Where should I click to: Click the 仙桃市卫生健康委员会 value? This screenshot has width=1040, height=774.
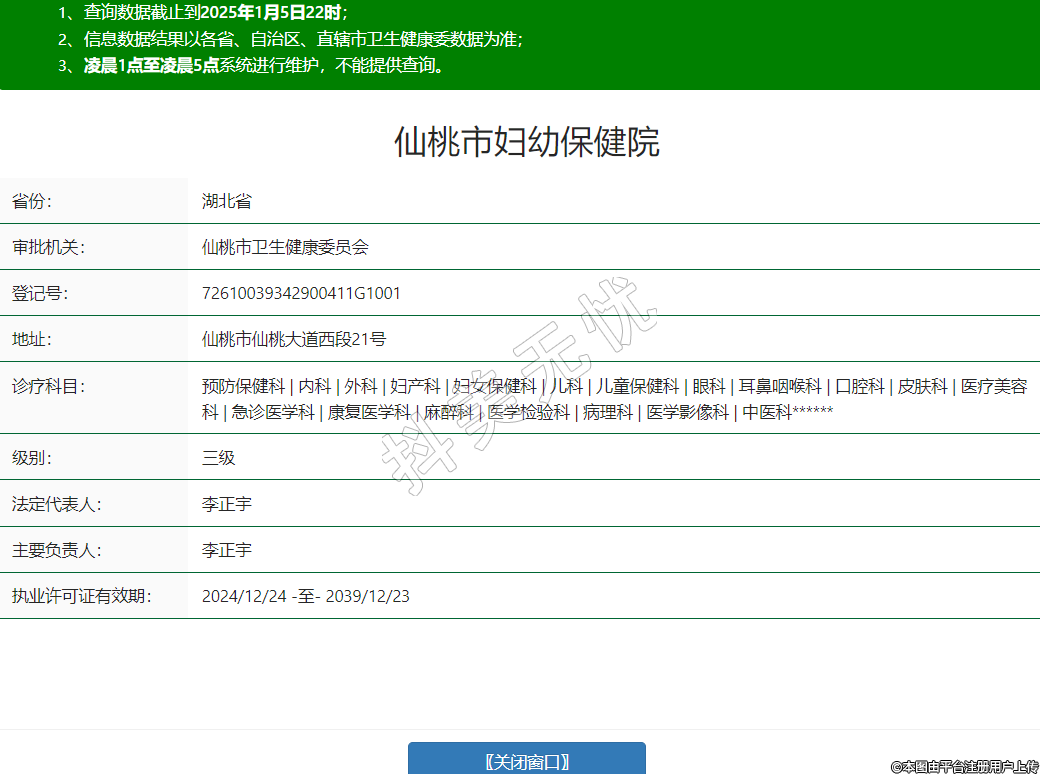point(285,247)
